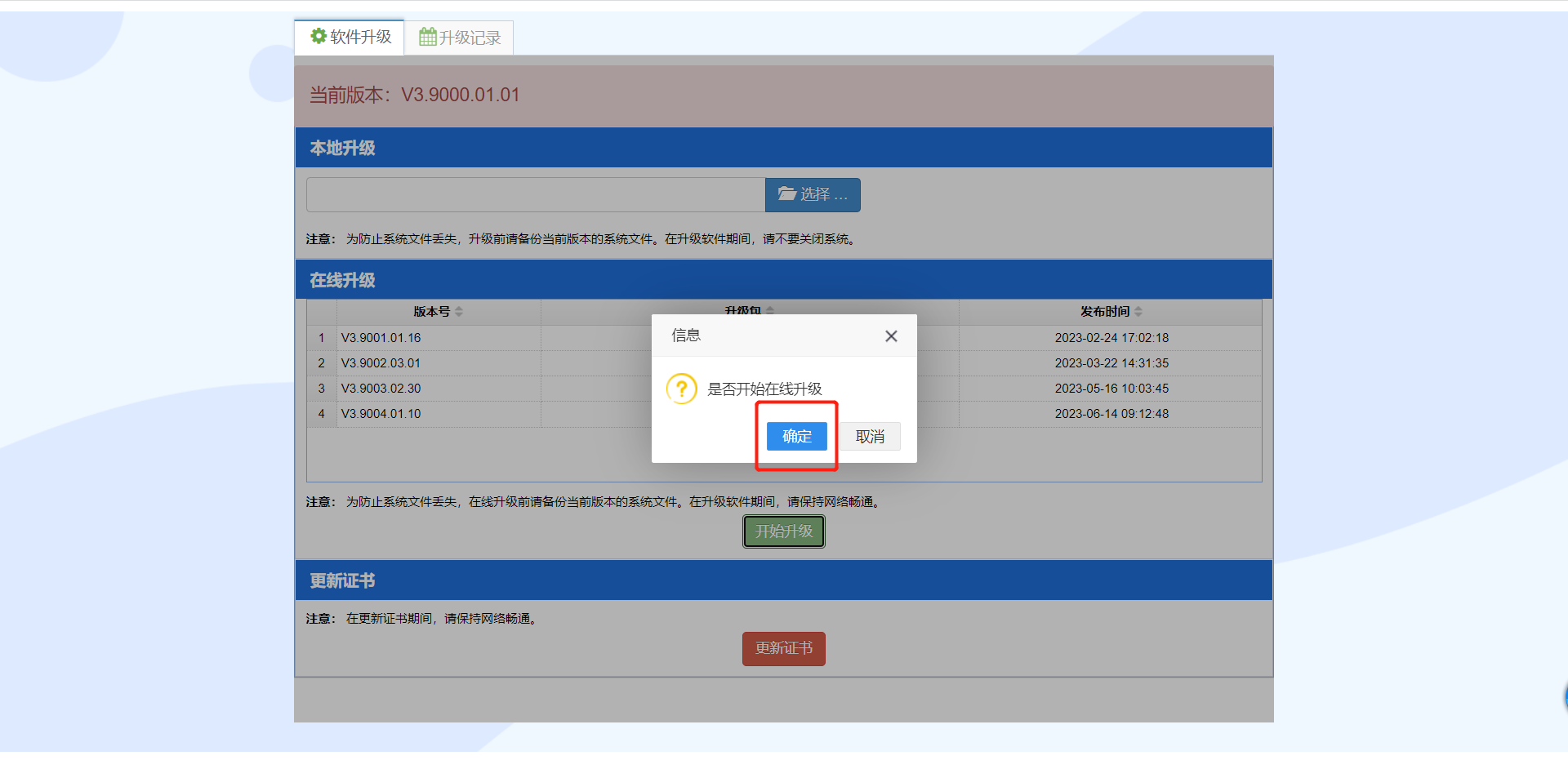Image resolution: width=1568 pixels, height=769 pixels.
Task: Switch to the 软件升级 tab
Action: pos(350,38)
